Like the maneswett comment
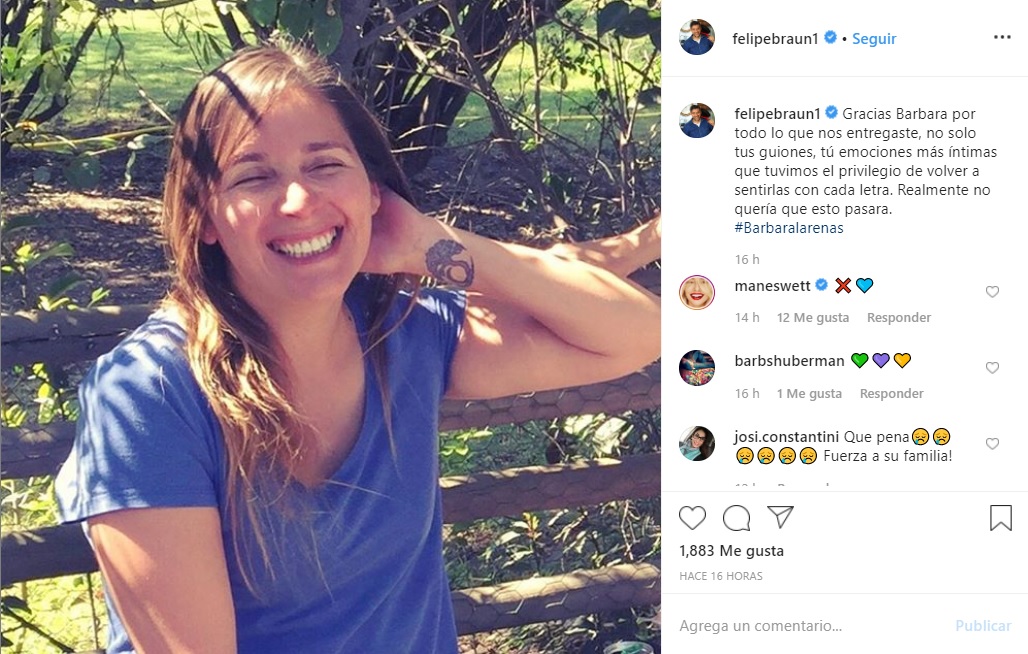 (993, 292)
